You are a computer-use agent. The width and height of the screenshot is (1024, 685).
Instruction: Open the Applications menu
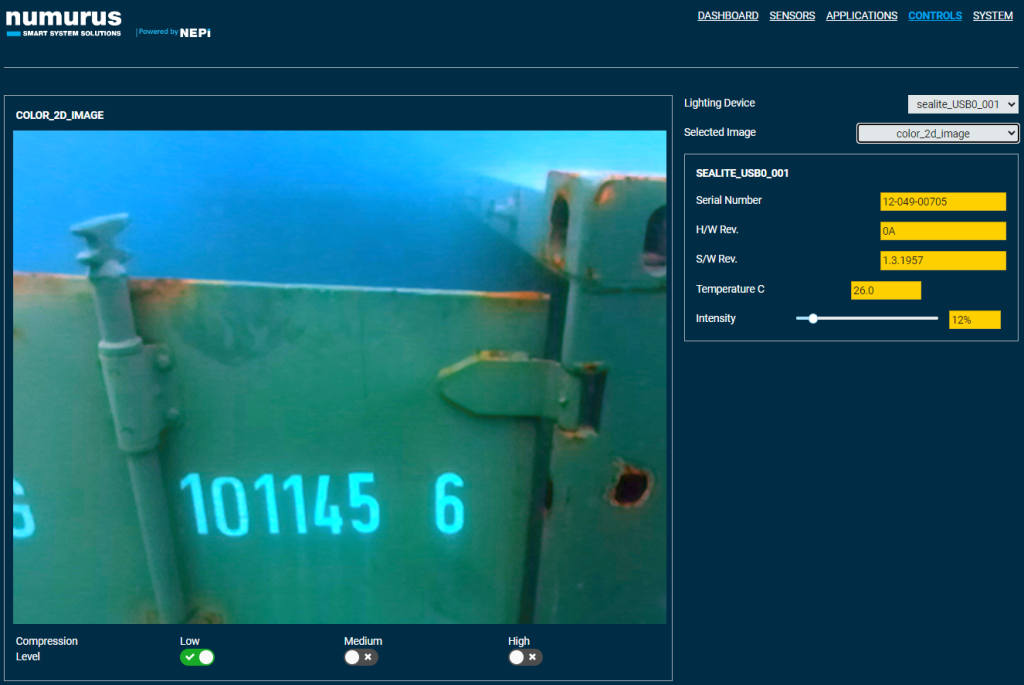(x=861, y=16)
